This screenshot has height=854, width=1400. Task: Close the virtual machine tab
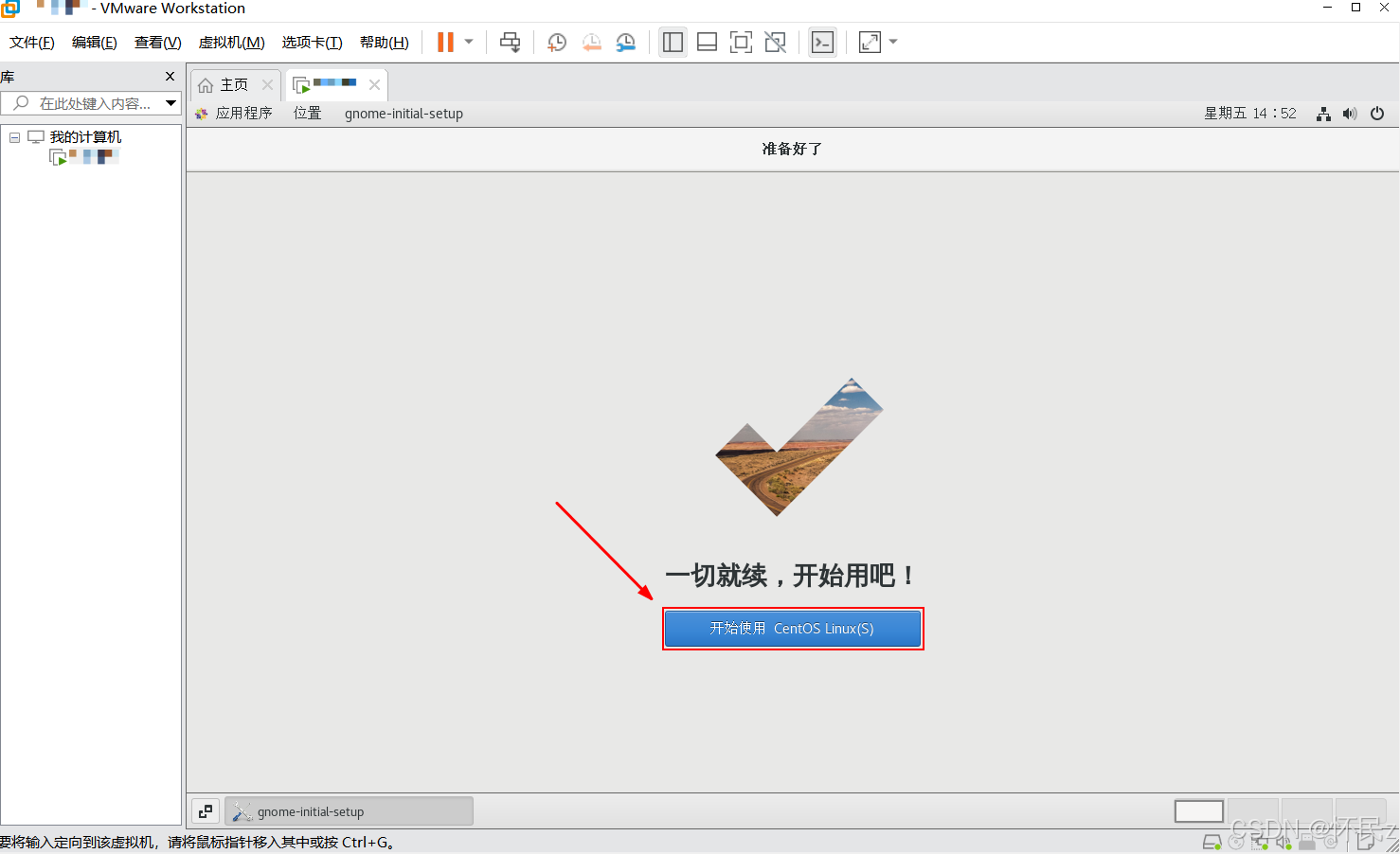coord(374,85)
